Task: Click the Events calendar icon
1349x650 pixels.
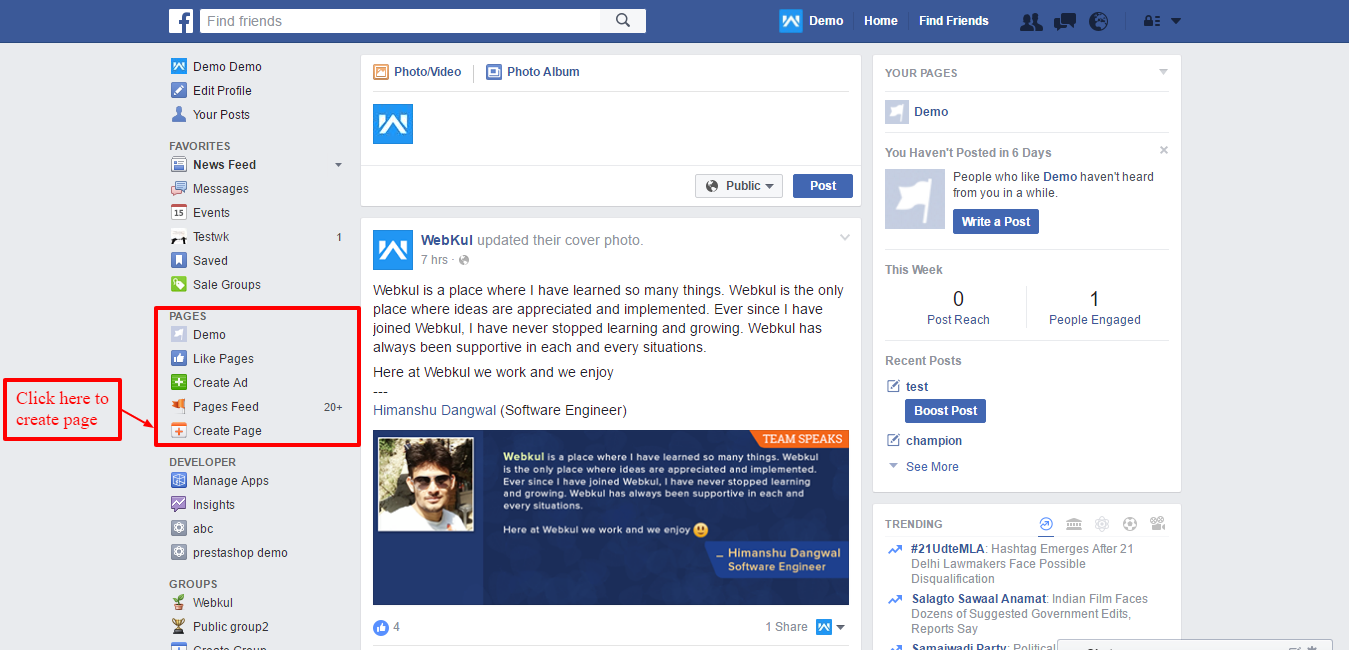Action: [179, 213]
